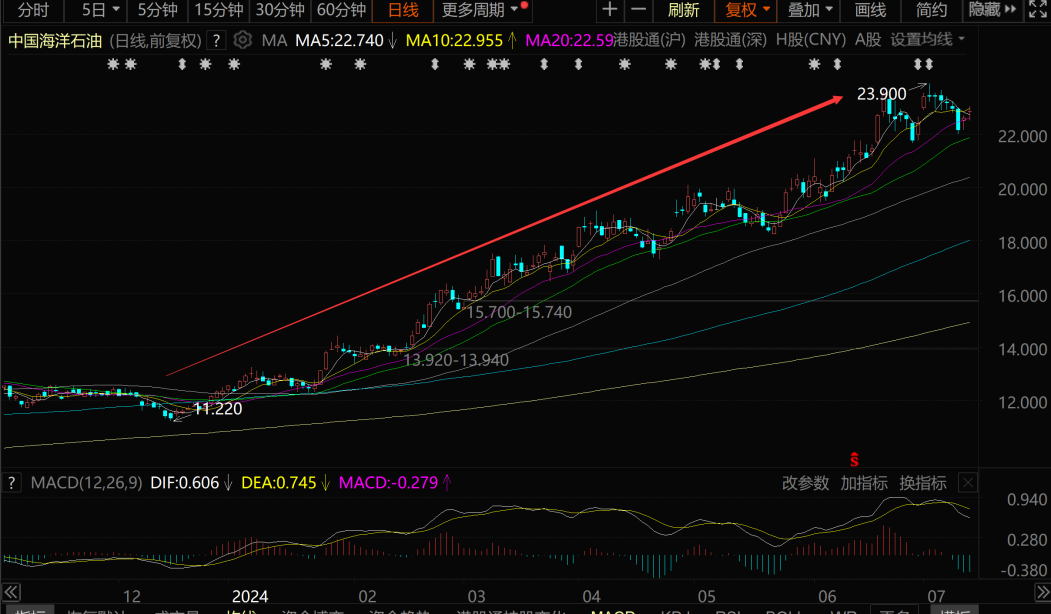Screen dimensions: 1051x614
Task: Click the (日线,前复权) label
Action: 156,41
